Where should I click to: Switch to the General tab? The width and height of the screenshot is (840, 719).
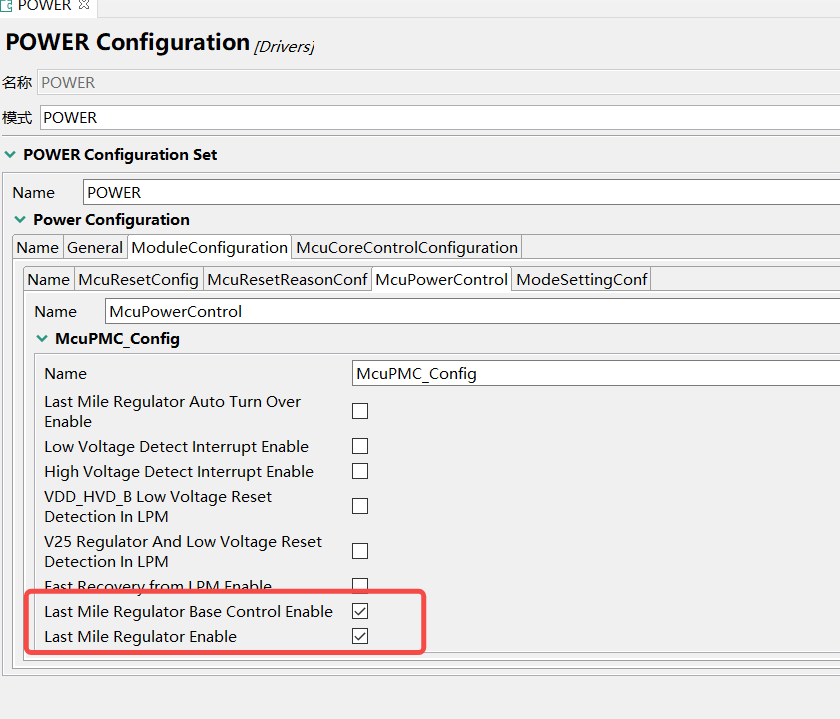click(95, 247)
